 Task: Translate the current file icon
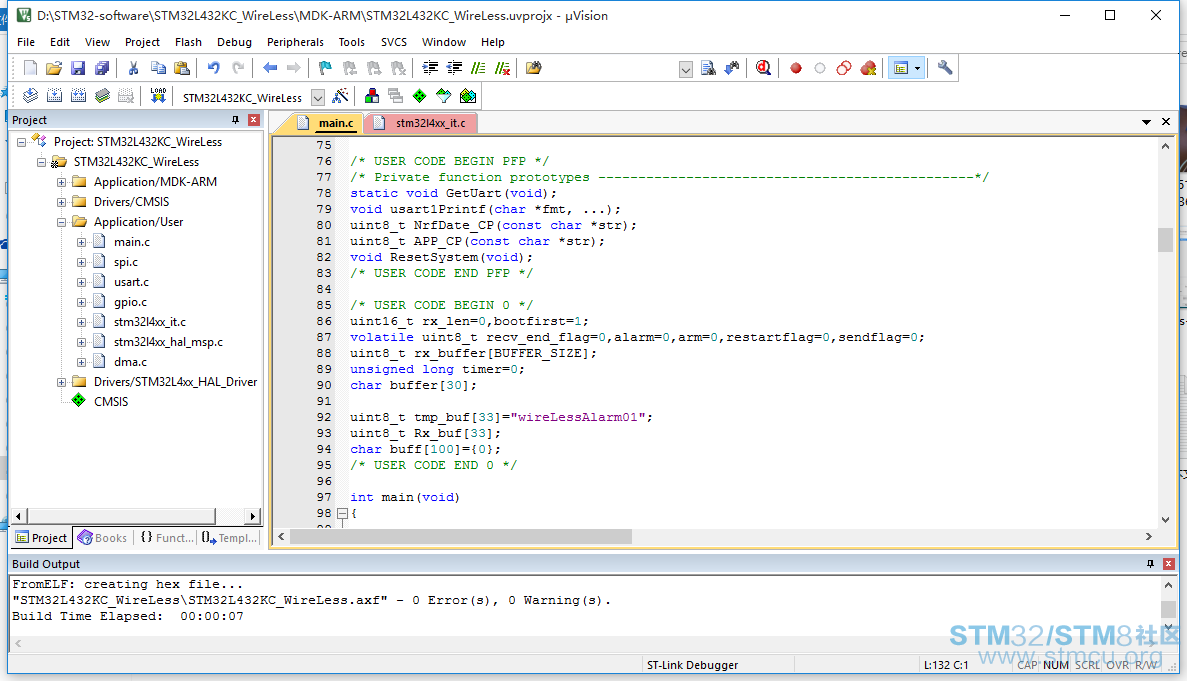pos(30,96)
